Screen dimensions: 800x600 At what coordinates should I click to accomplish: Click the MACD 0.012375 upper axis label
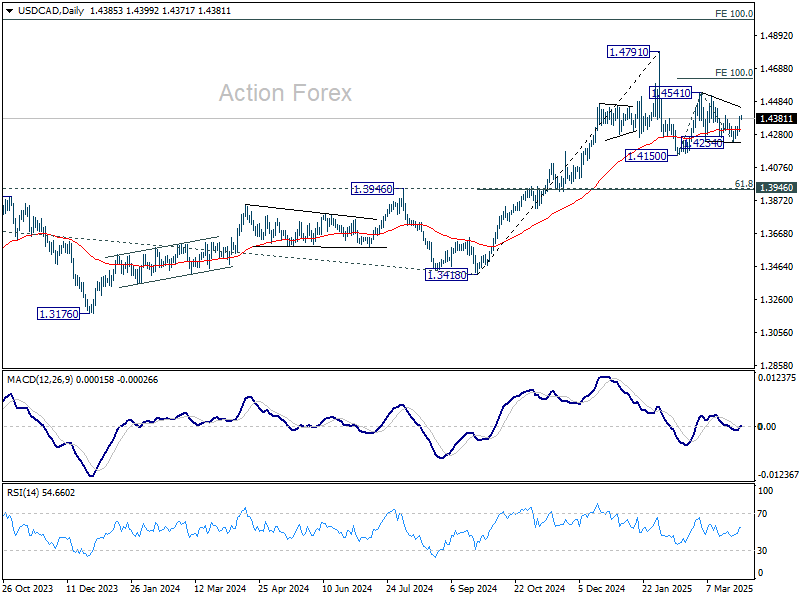pyautogui.click(x=777, y=378)
